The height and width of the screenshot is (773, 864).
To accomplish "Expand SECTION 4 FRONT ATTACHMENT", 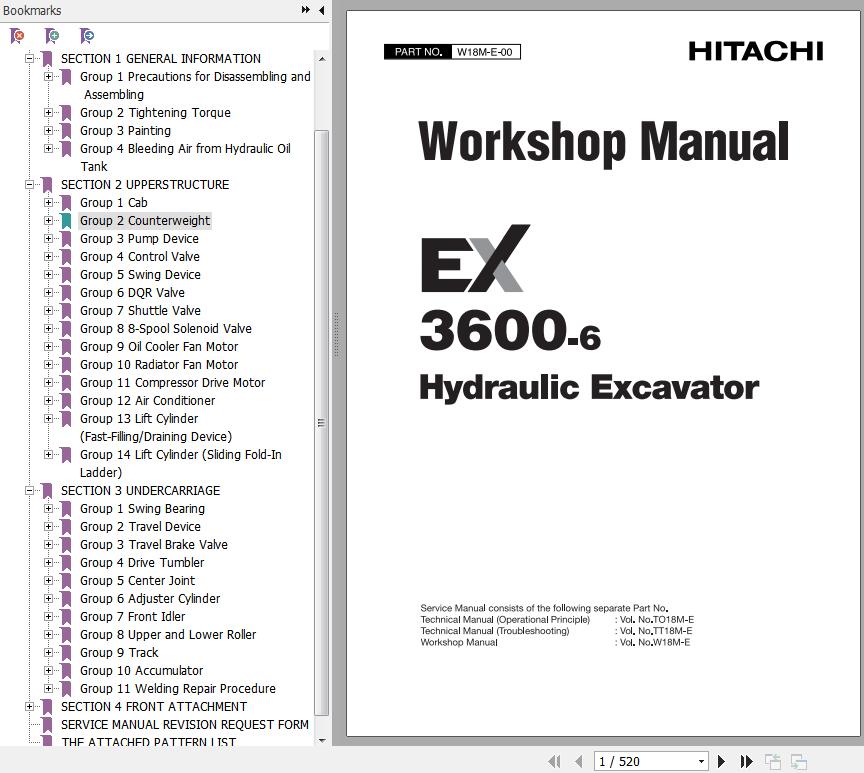I will pyautogui.click(x=30, y=706).
